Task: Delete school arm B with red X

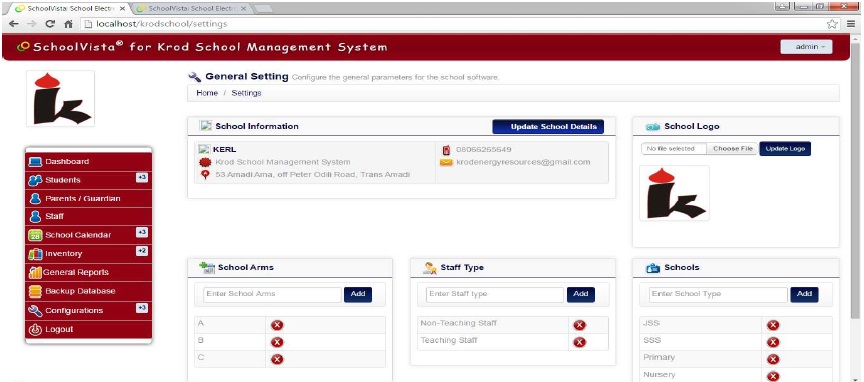Action: 277,342
